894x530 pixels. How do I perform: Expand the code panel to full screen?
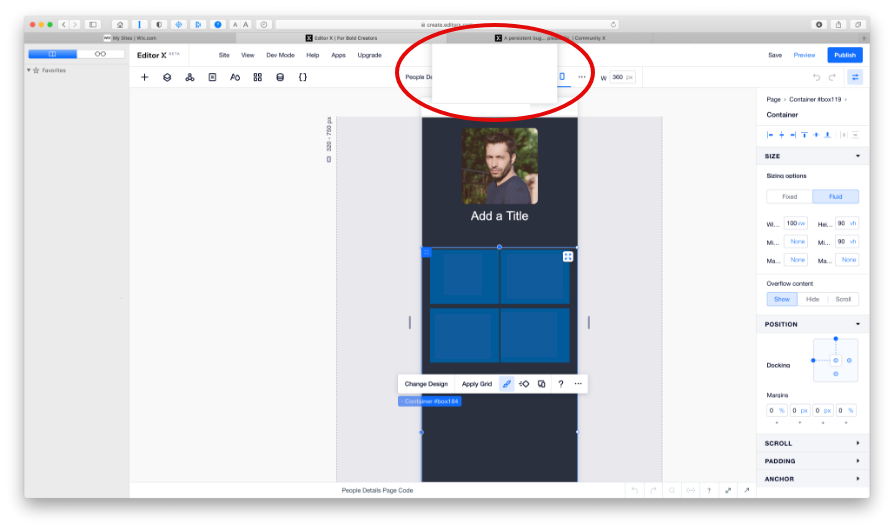[x=728, y=490]
